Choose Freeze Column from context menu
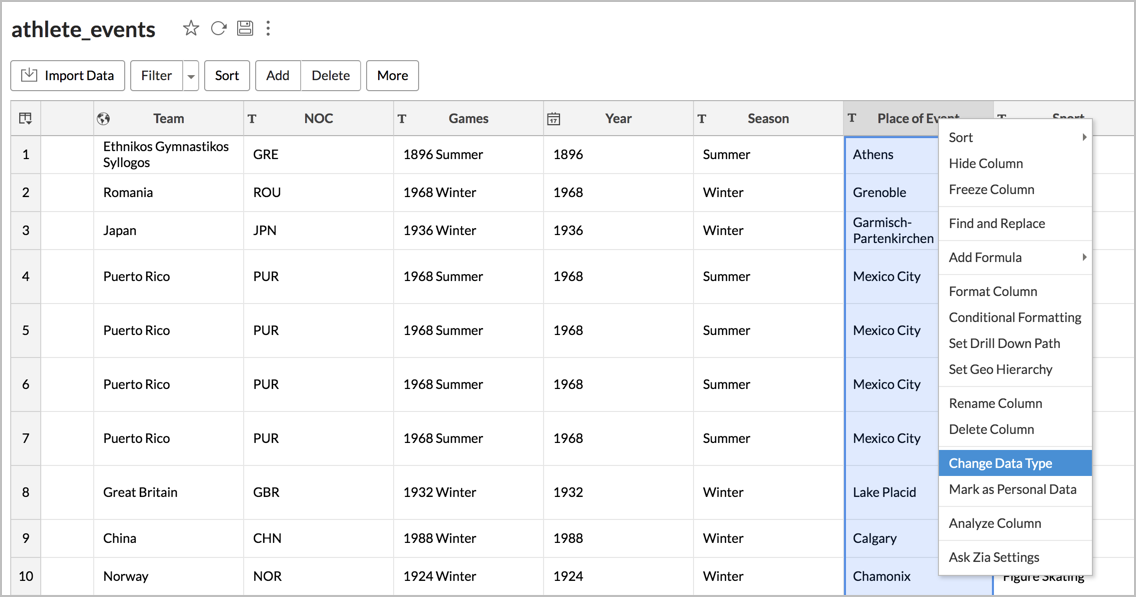 click(x=1015, y=190)
